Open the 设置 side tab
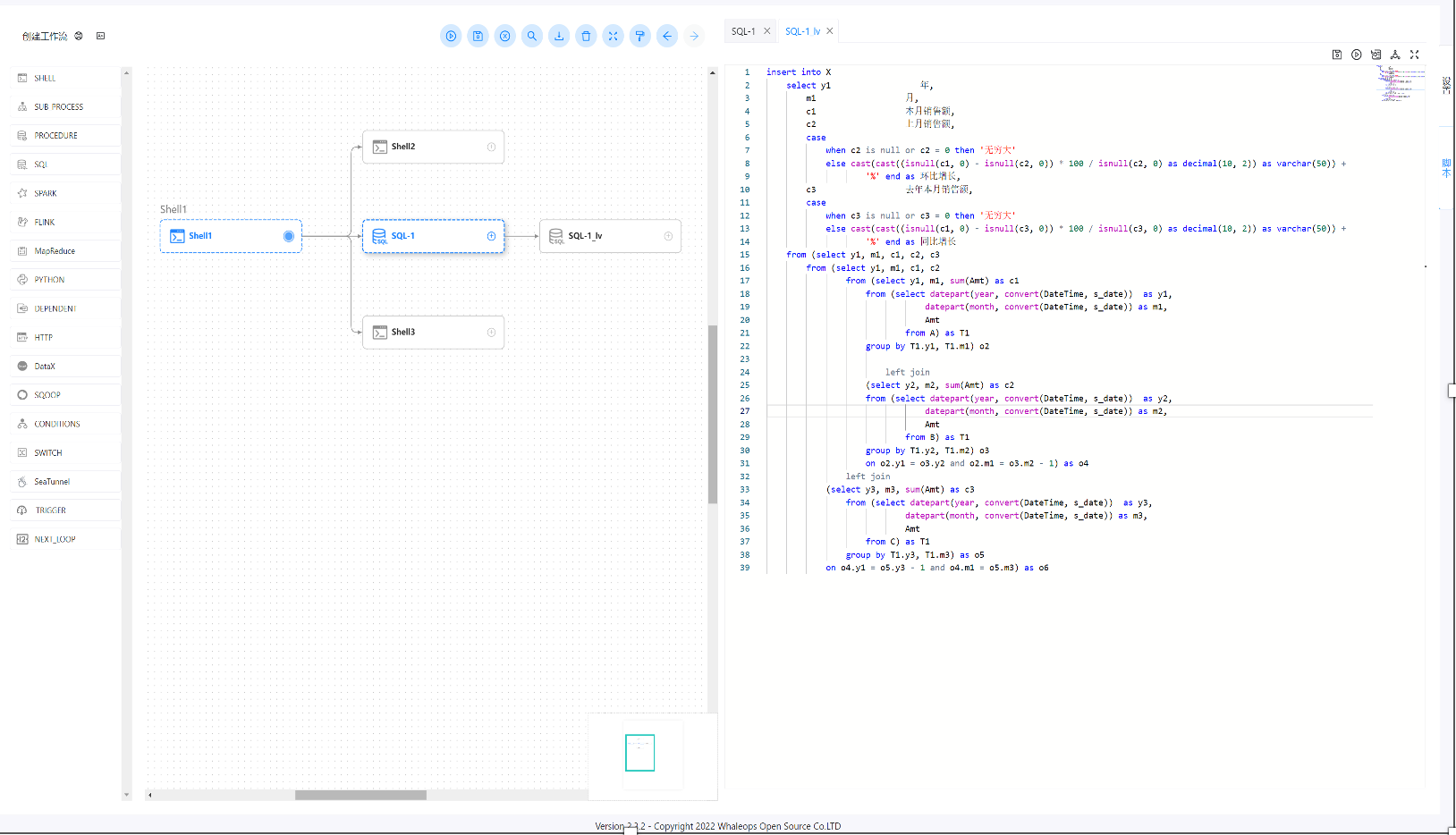1456x835 pixels. [1446, 86]
